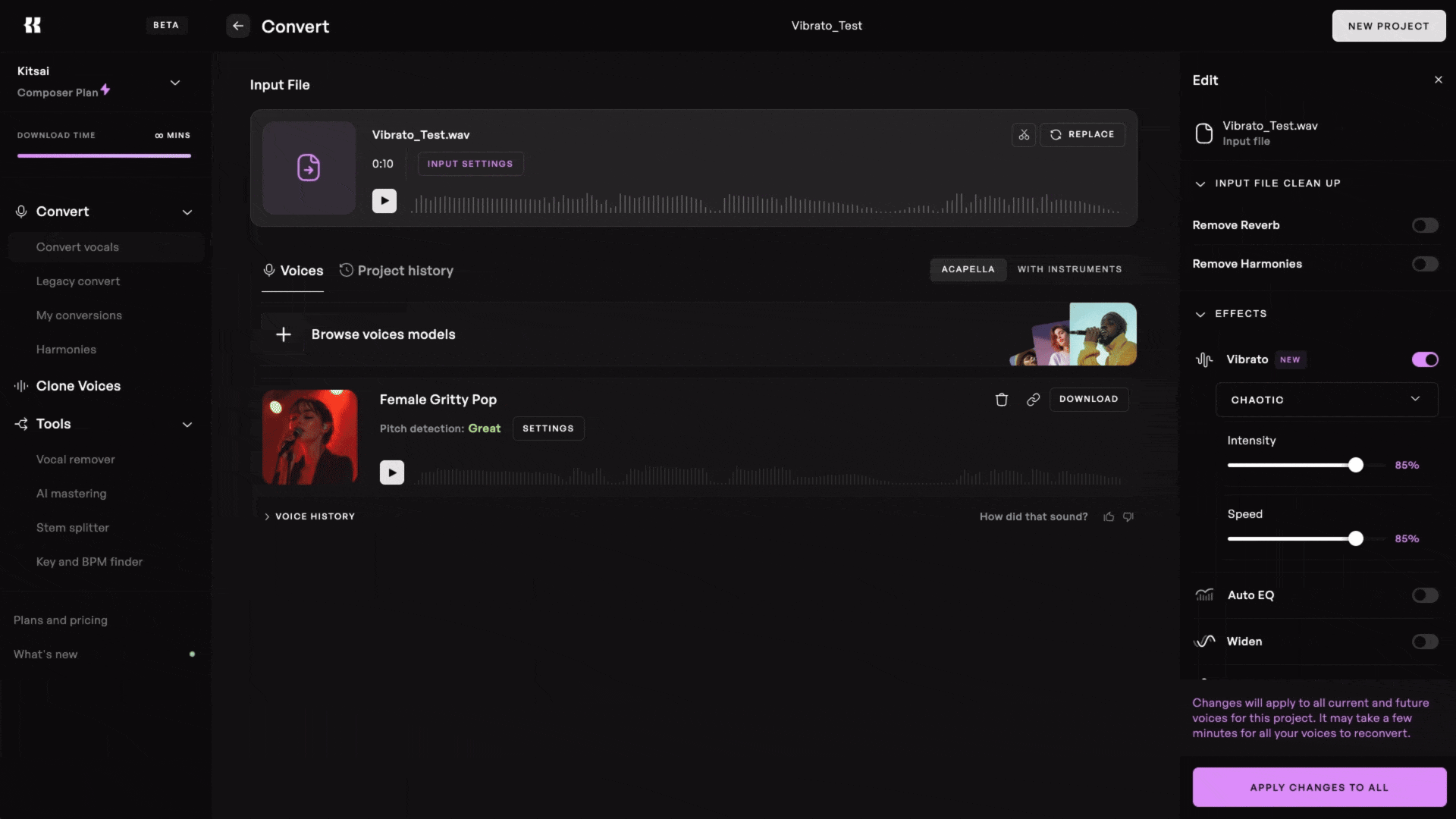Screen dimensions: 1456x819
Task: Collapse the Convert sidebar section
Action: 187,212
